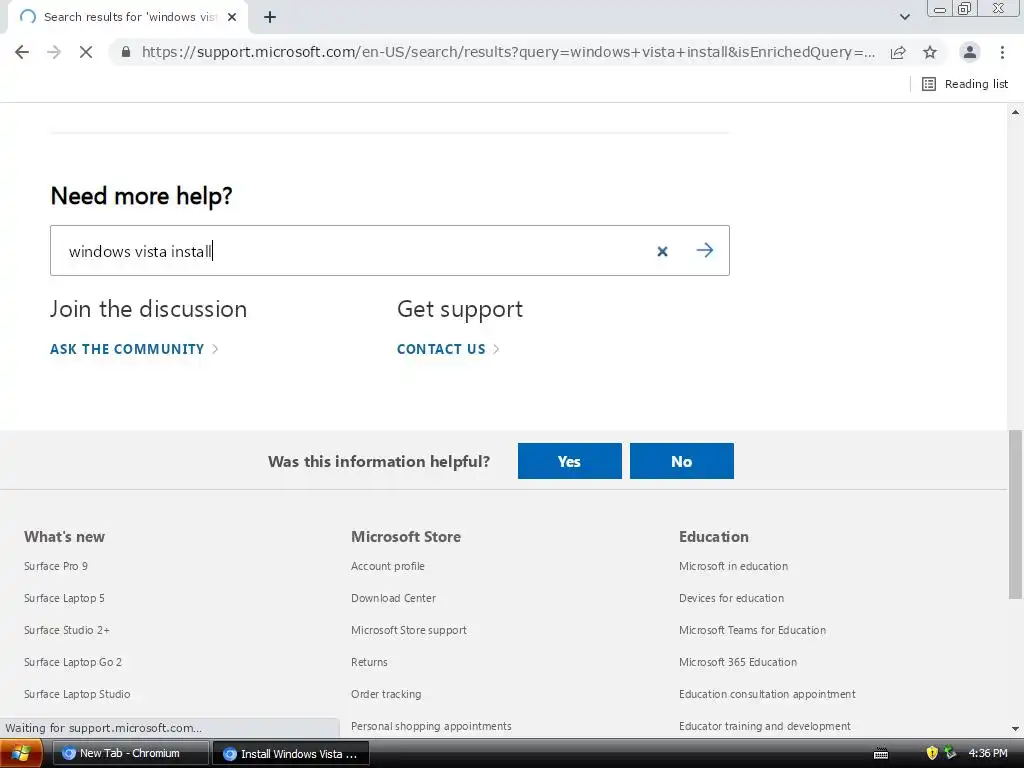Screen dimensions: 1024x768
Task: Open Educator training and development link
Action: [765, 726]
